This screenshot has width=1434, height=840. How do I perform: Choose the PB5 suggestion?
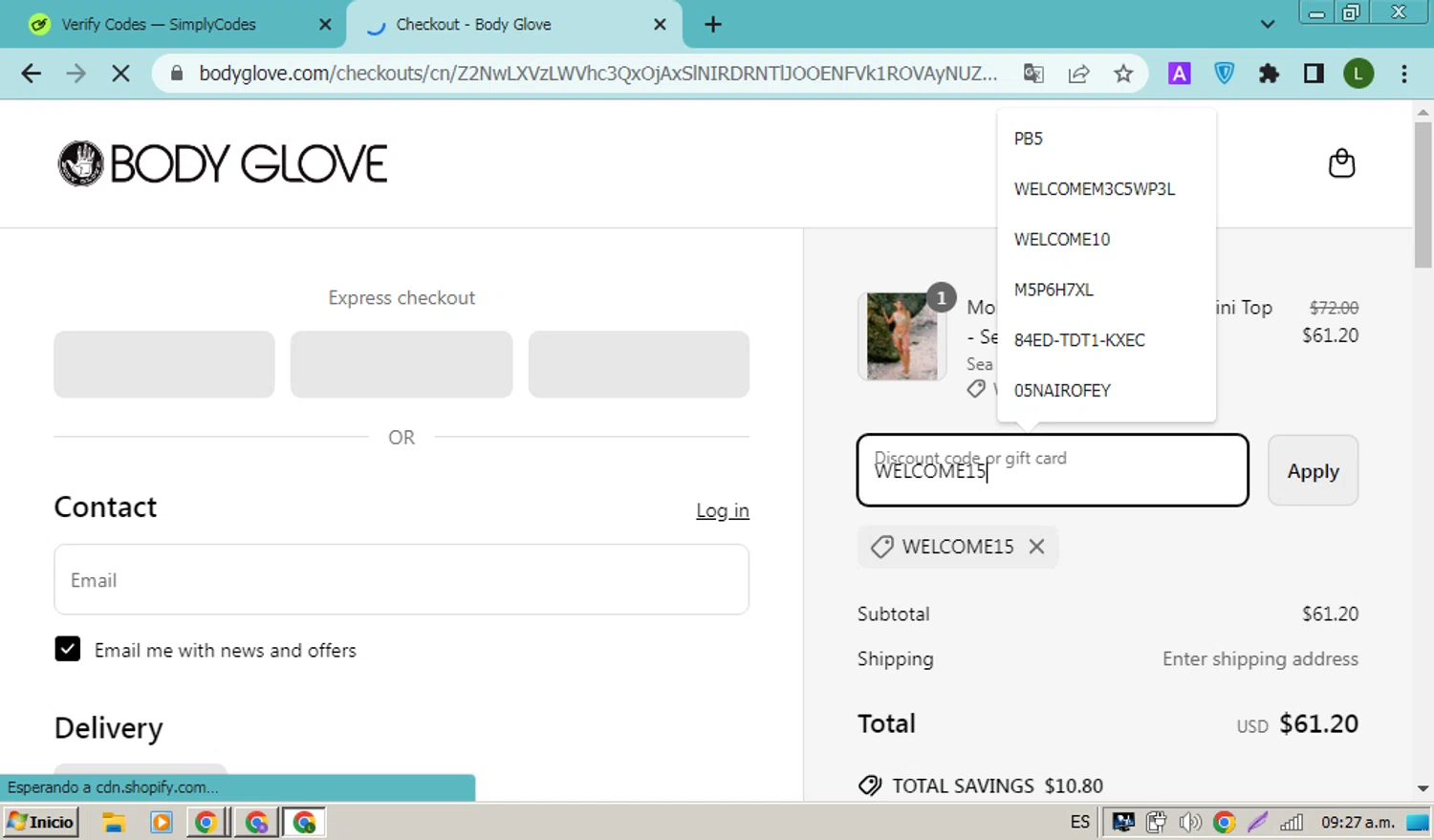tap(1106, 139)
